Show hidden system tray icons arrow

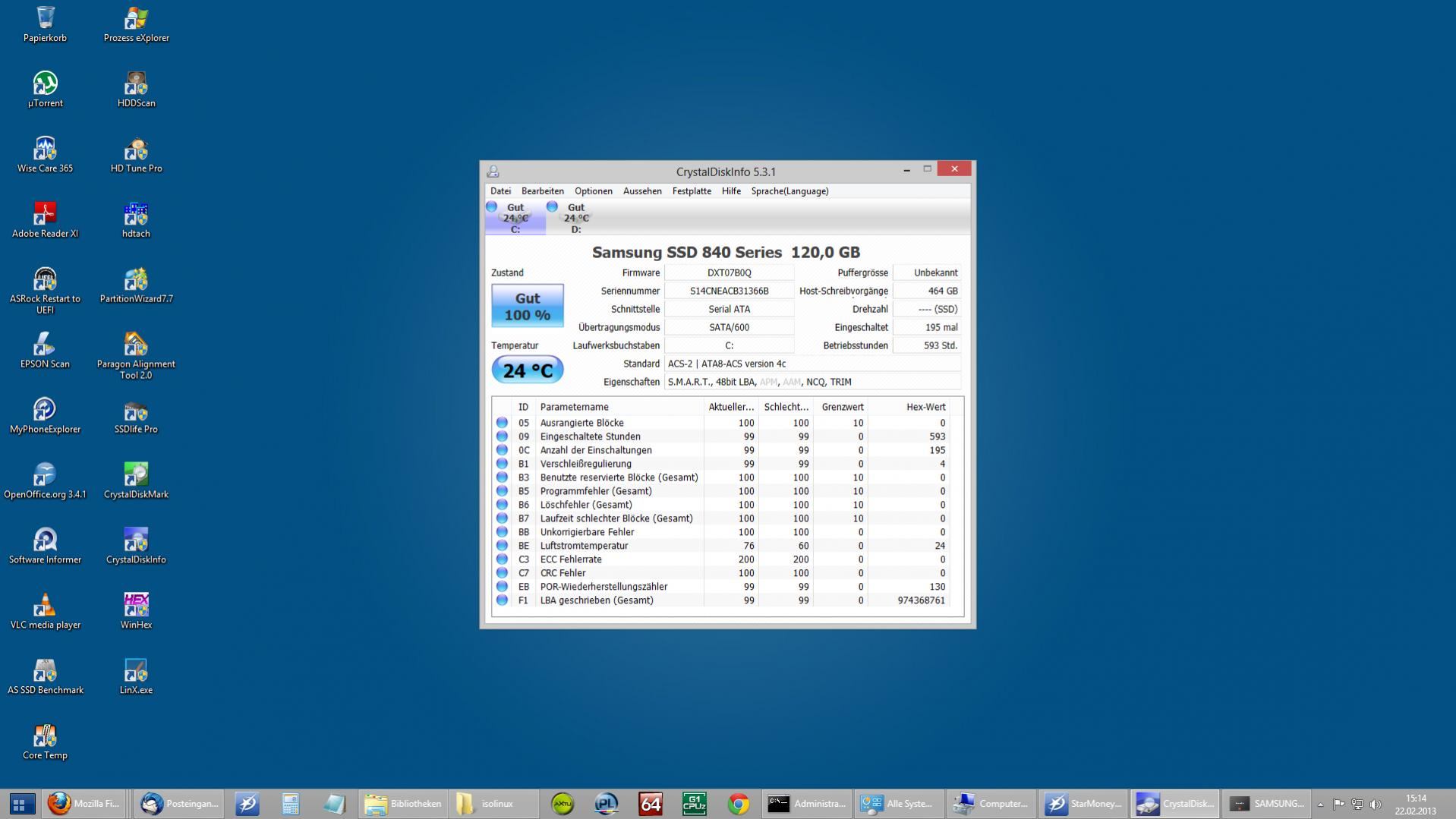coord(1320,805)
